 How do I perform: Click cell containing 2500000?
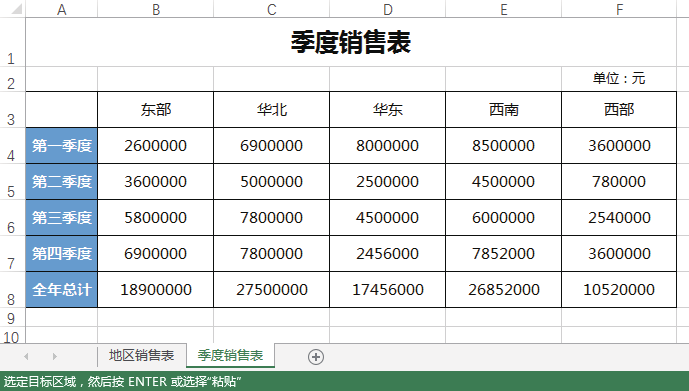coord(388,182)
